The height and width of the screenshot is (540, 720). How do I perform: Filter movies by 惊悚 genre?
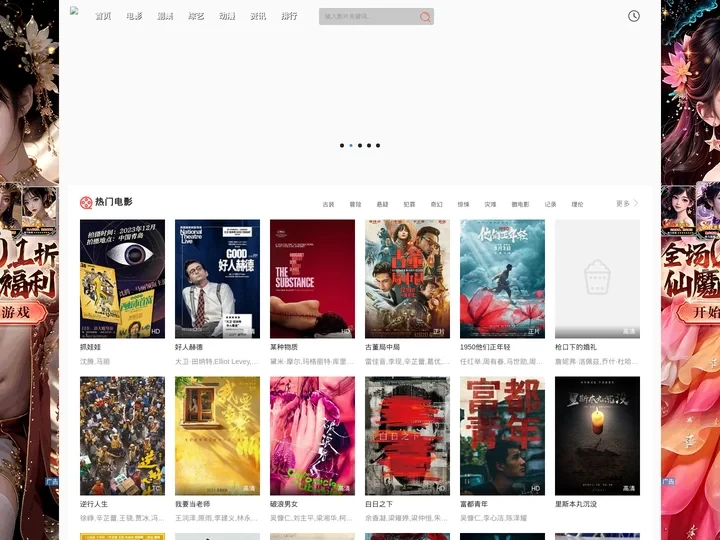click(x=463, y=204)
